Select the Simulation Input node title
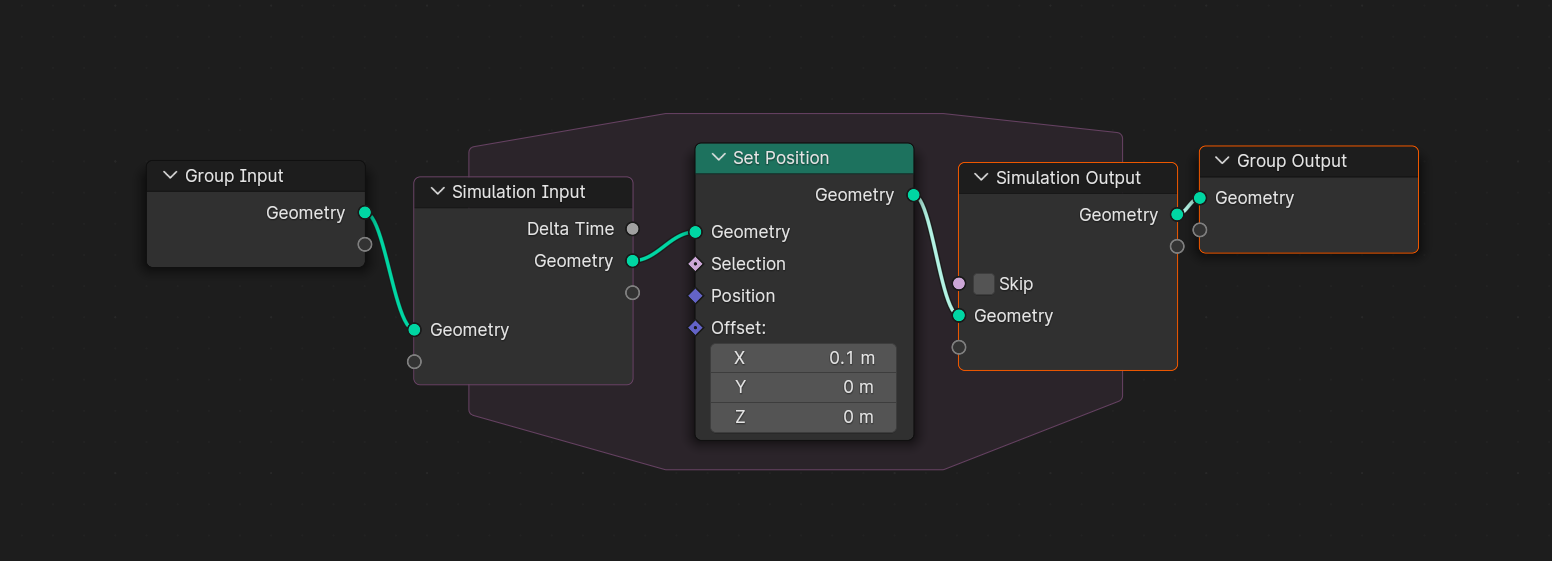 coord(519,192)
